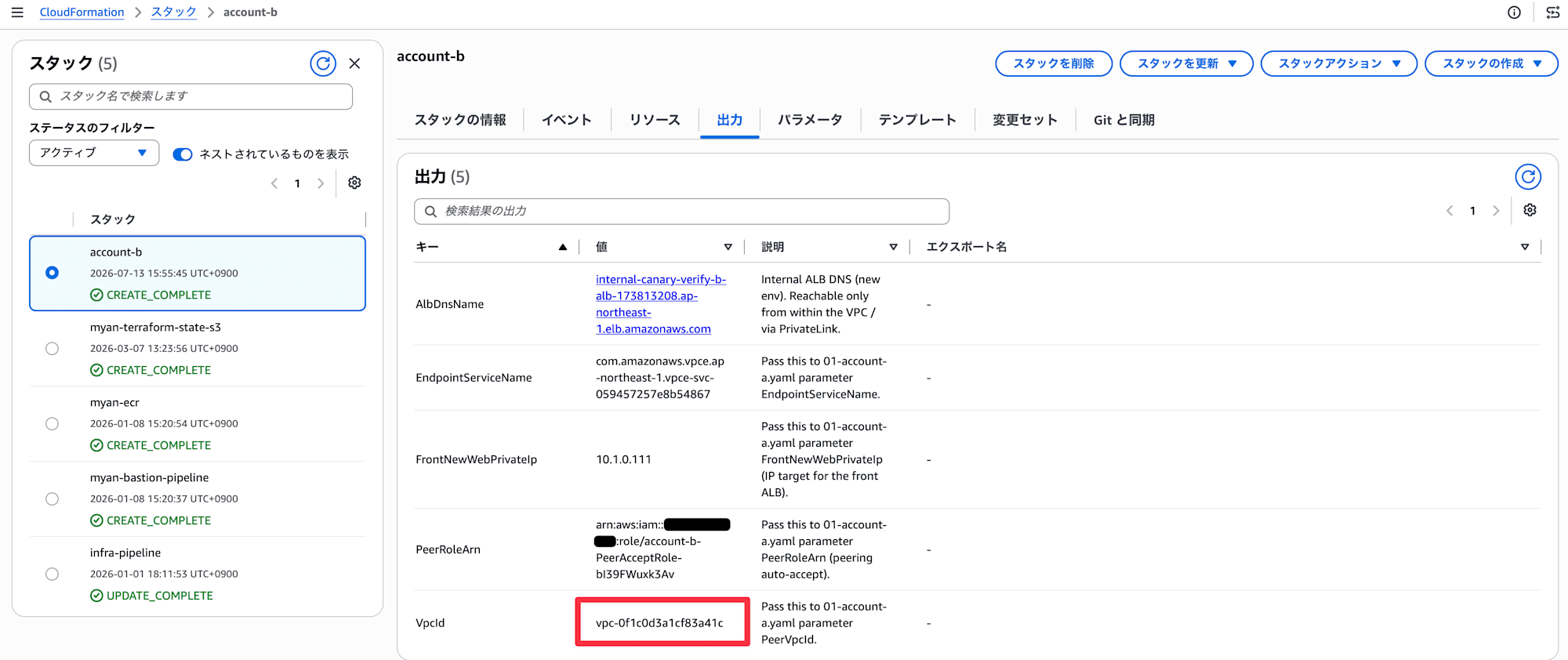Image resolution: width=1568 pixels, height=660 pixels.
Task: Close the stacks side panel
Action: point(354,63)
